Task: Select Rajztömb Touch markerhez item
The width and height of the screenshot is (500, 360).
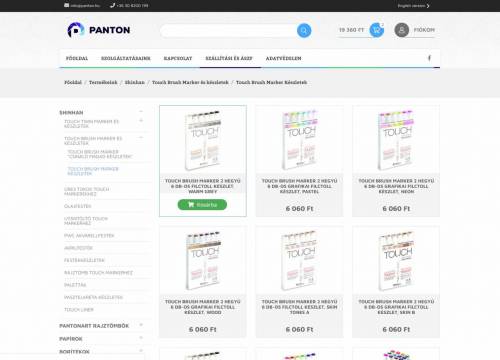Action: click(98, 273)
